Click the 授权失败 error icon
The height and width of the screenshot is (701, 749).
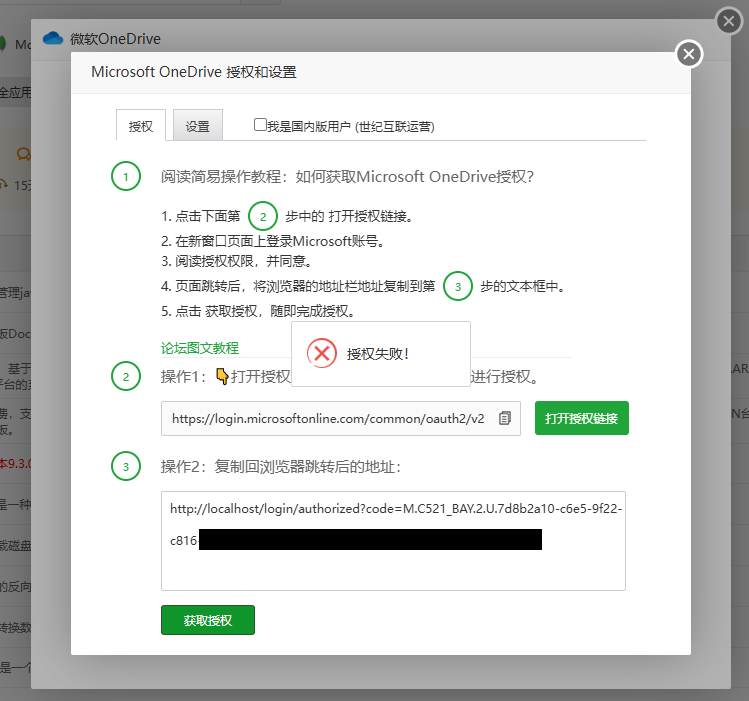(x=322, y=353)
